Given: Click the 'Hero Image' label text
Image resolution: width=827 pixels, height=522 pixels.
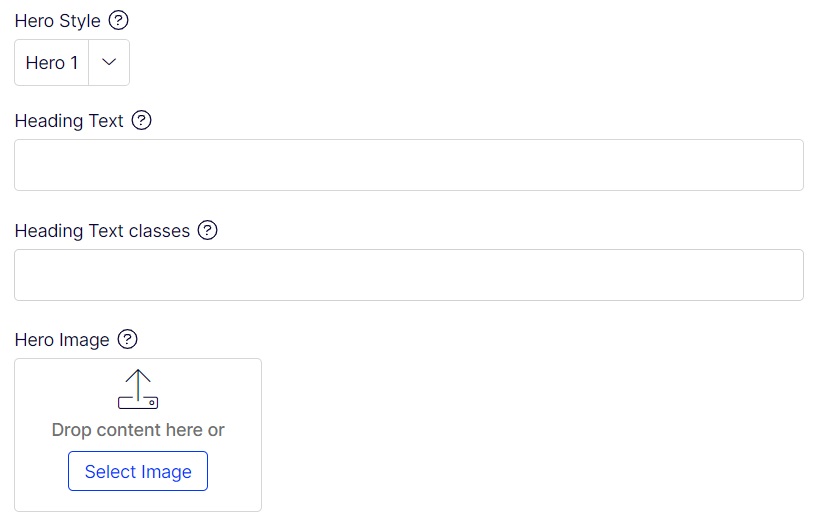Looking at the screenshot, I should coord(62,340).
